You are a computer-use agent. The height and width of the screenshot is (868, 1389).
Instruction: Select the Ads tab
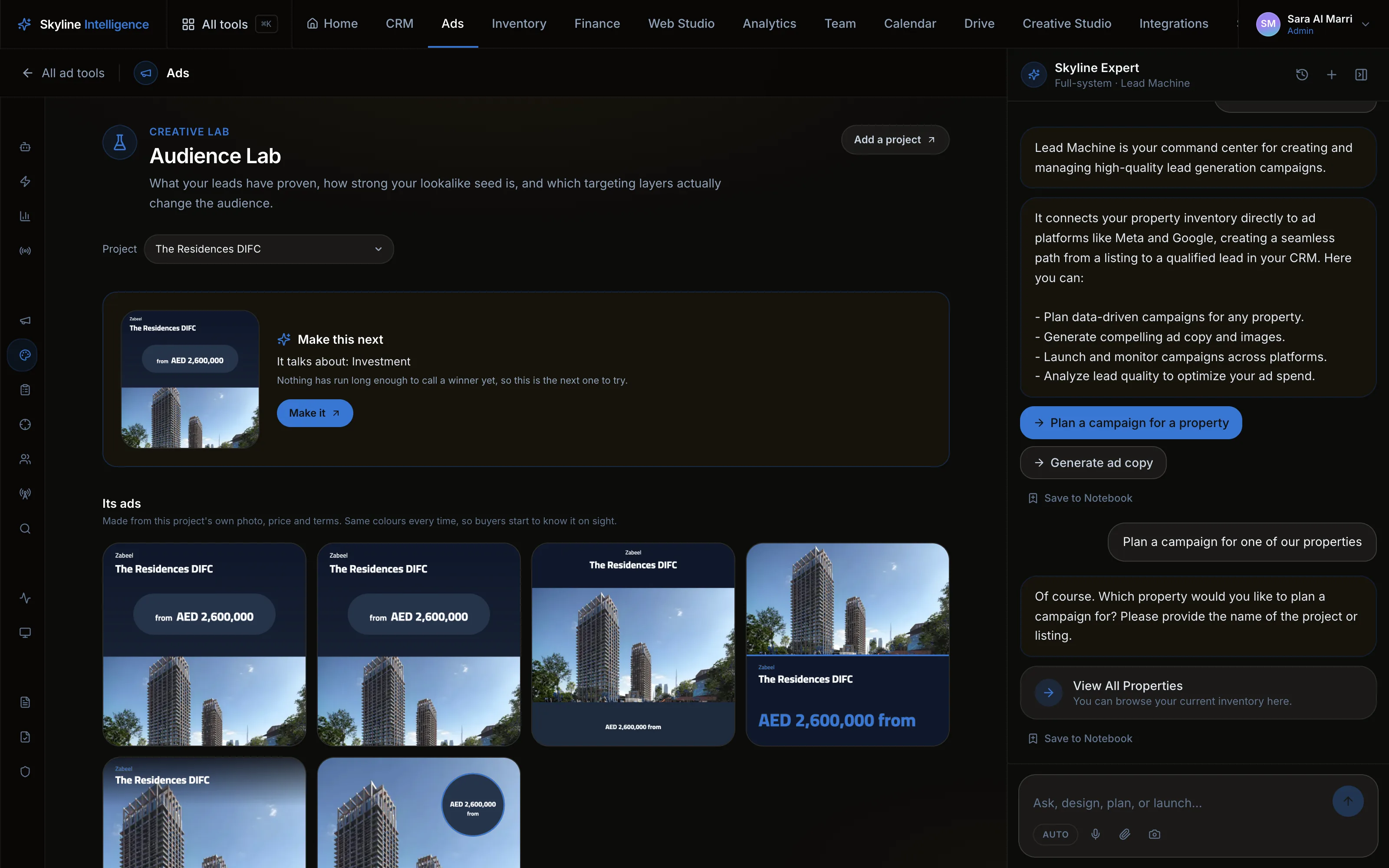pos(452,23)
